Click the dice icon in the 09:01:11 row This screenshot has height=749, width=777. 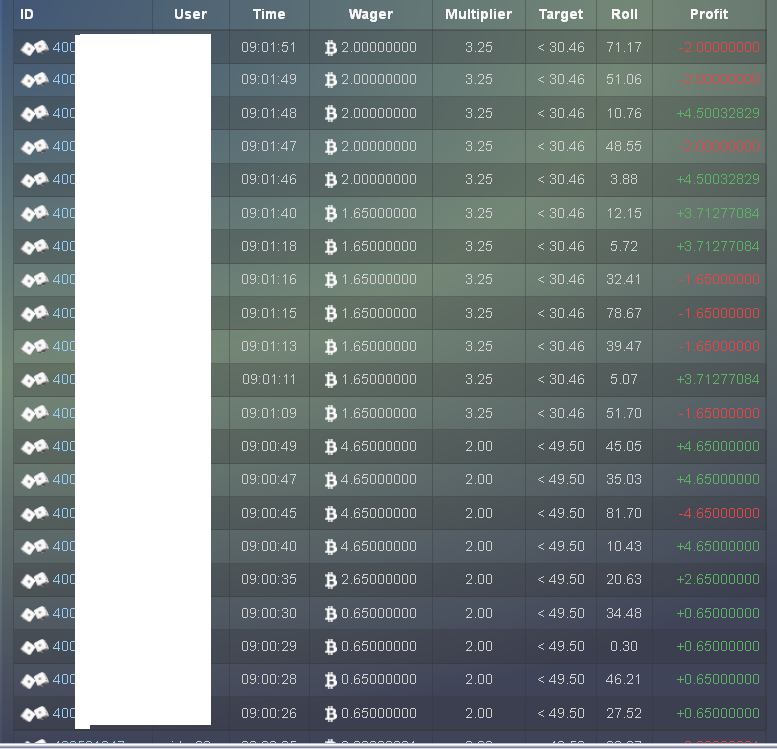(34, 380)
